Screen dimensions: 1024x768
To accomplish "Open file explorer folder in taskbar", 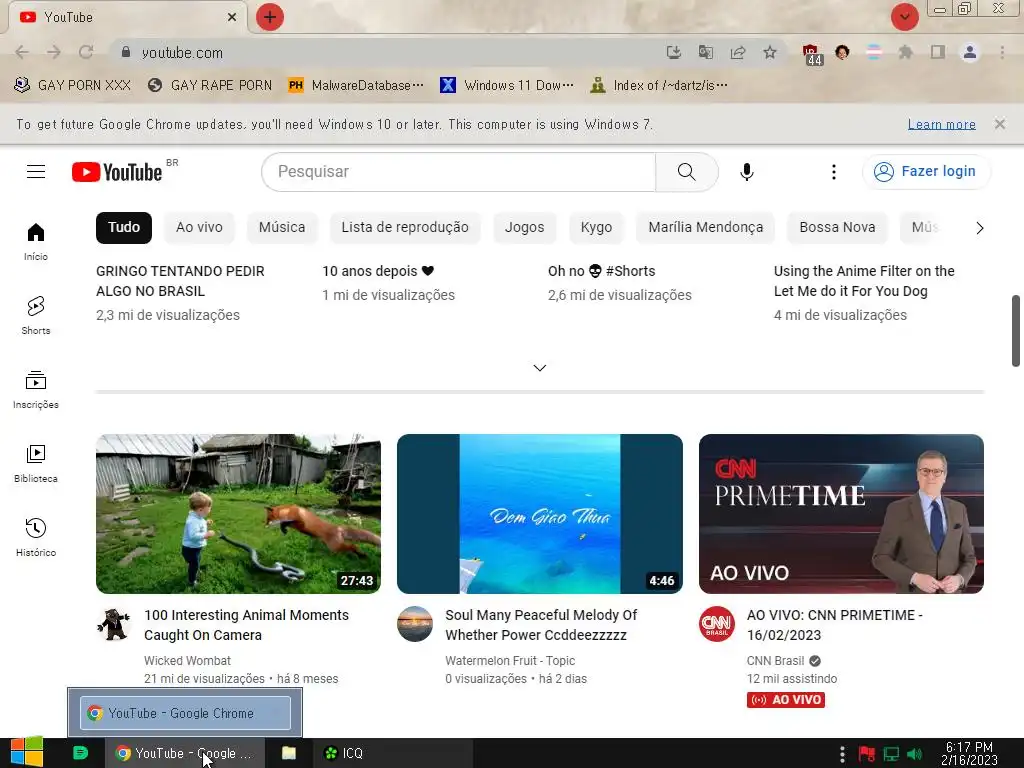I will pyautogui.click(x=289, y=753).
